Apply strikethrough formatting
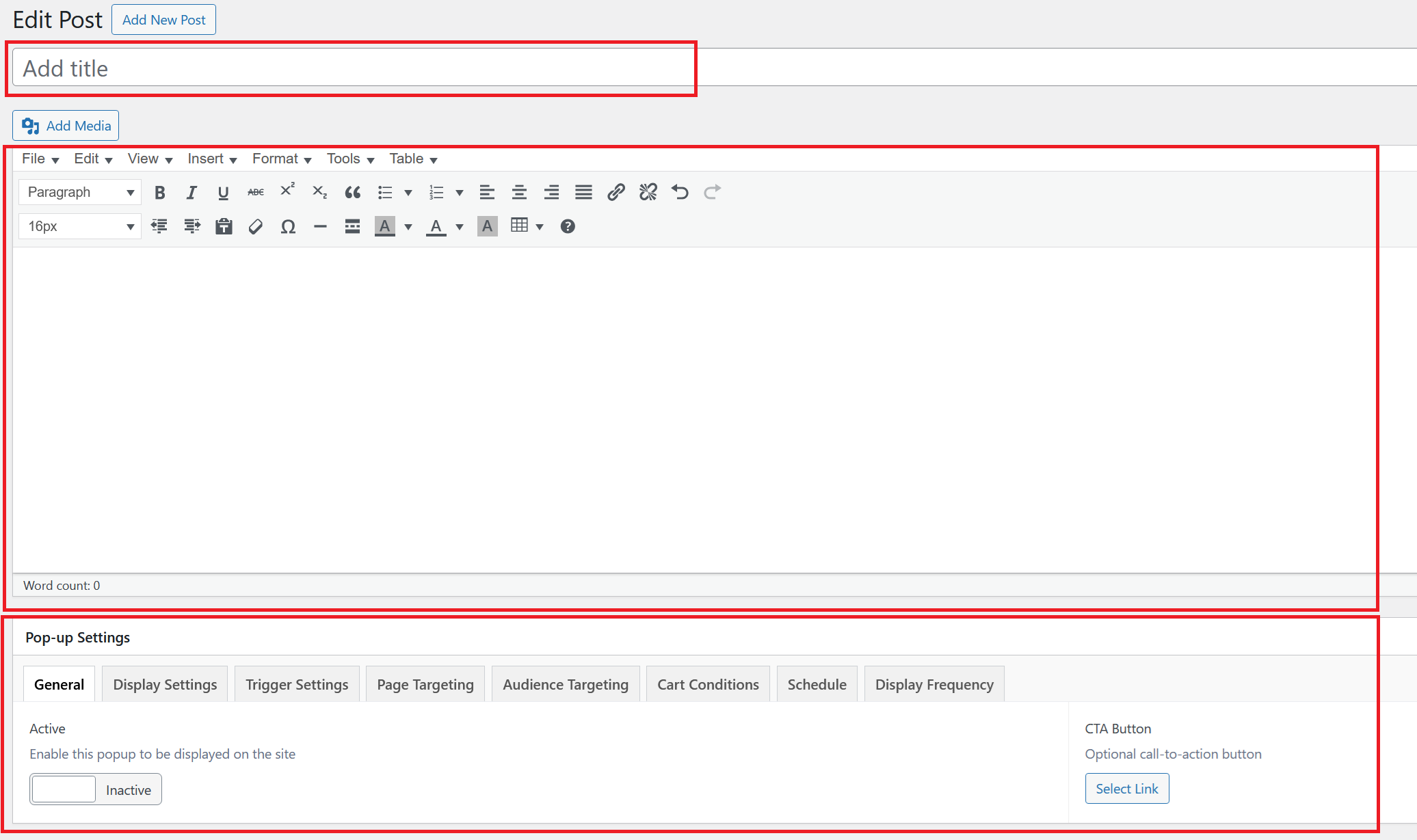This screenshot has width=1417, height=840. pos(256,193)
